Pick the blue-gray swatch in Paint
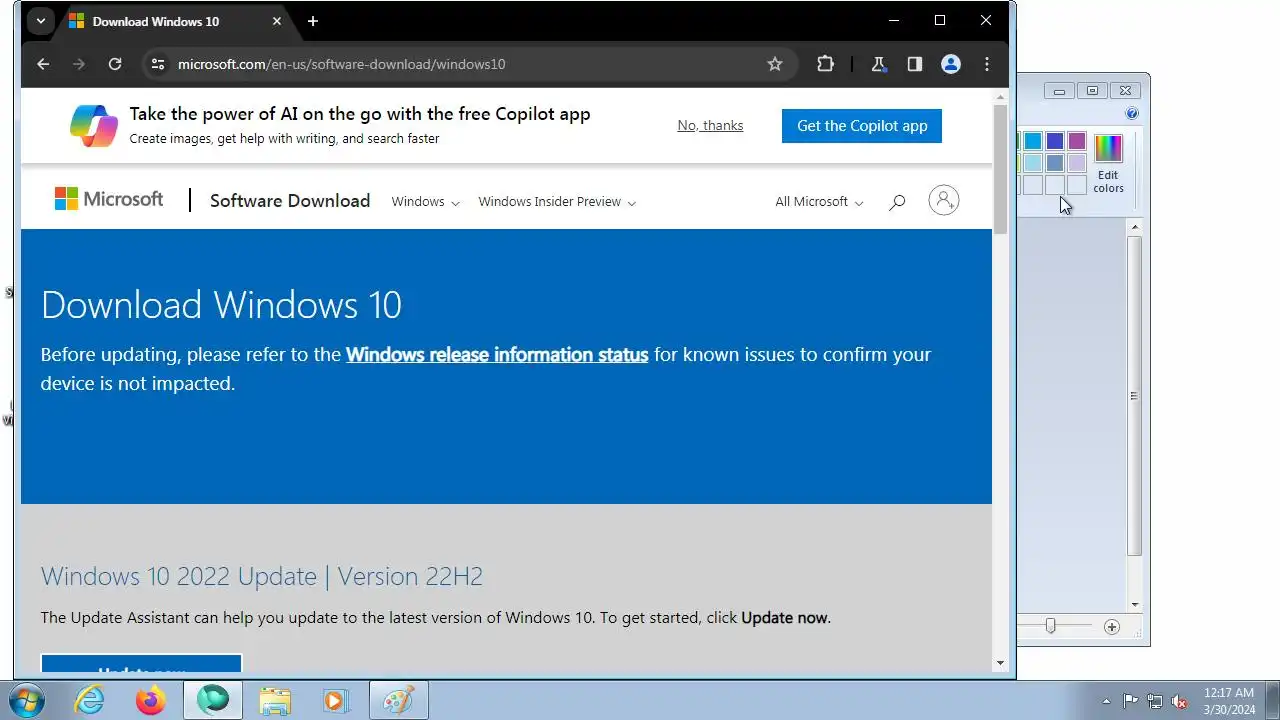 point(1055,163)
